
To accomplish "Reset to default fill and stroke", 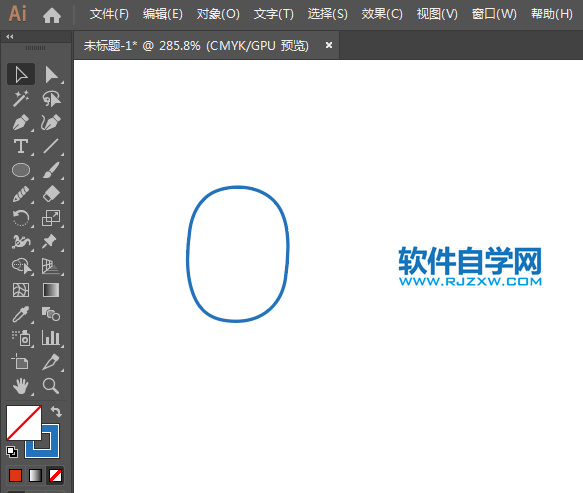I will tap(12, 452).
